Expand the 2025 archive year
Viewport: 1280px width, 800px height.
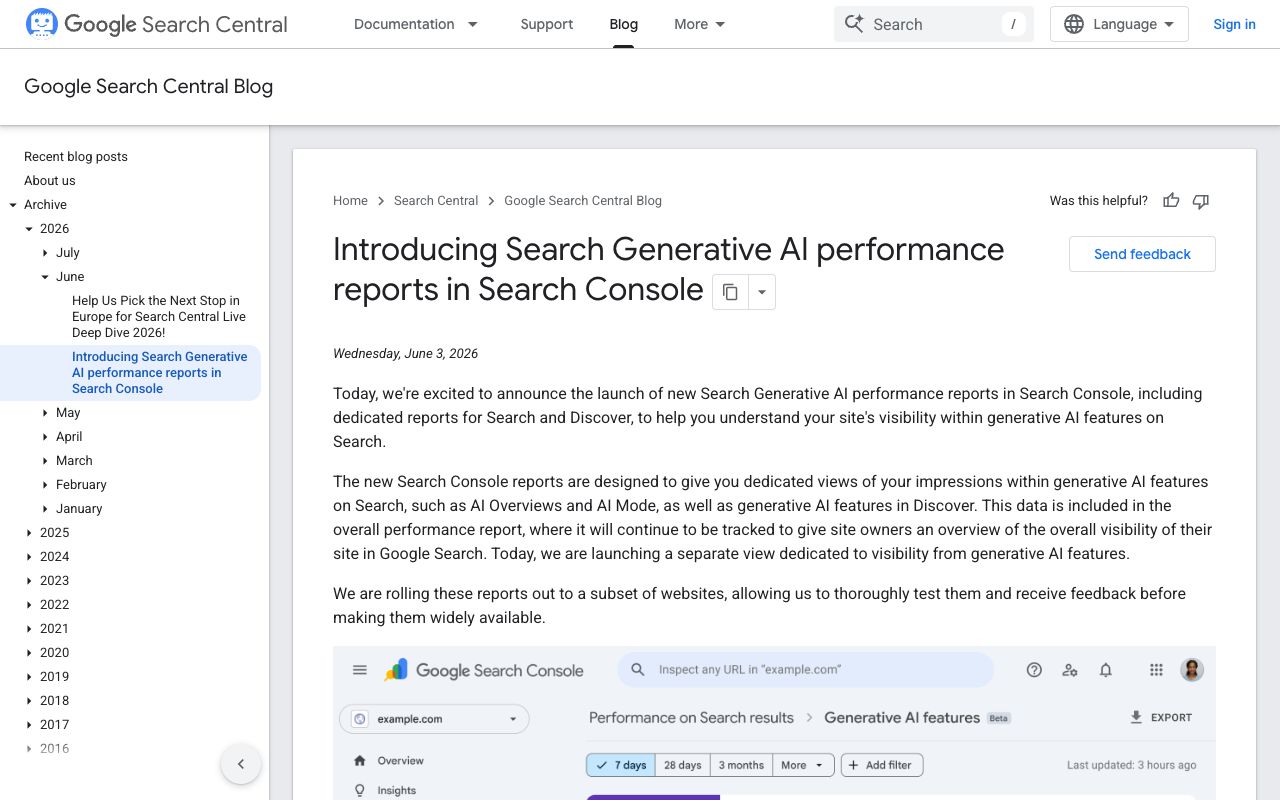click(29, 533)
